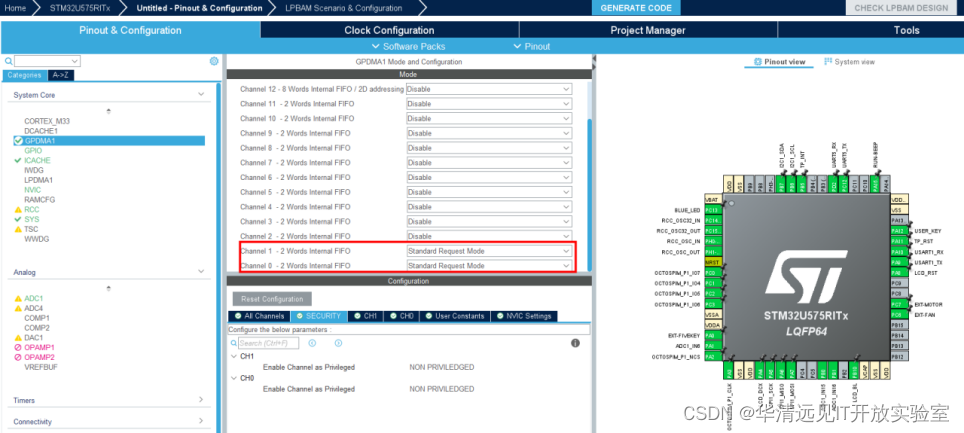Click the Mode list vertical scrollbar
Viewport: 964px width, 433px height.
pos(590,194)
